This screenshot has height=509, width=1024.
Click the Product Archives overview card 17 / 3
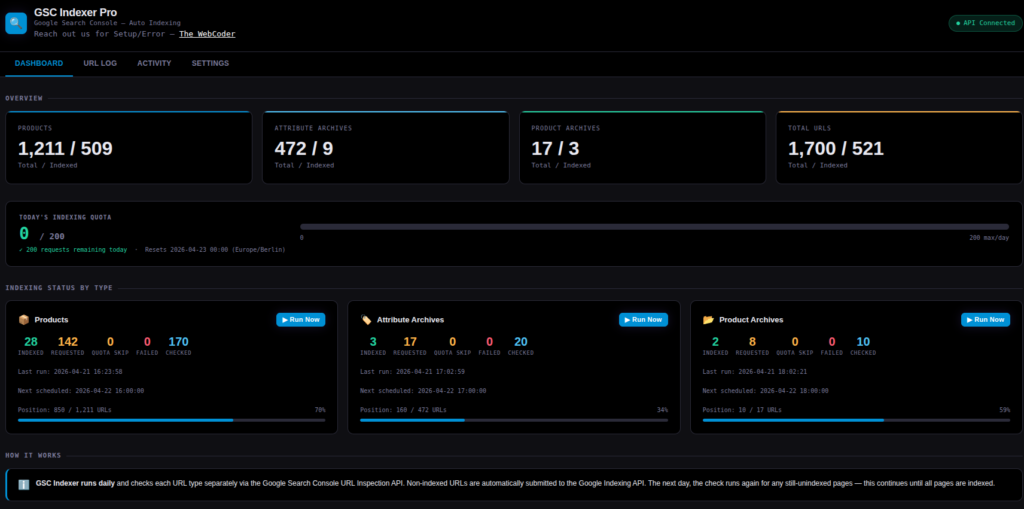pos(642,147)
